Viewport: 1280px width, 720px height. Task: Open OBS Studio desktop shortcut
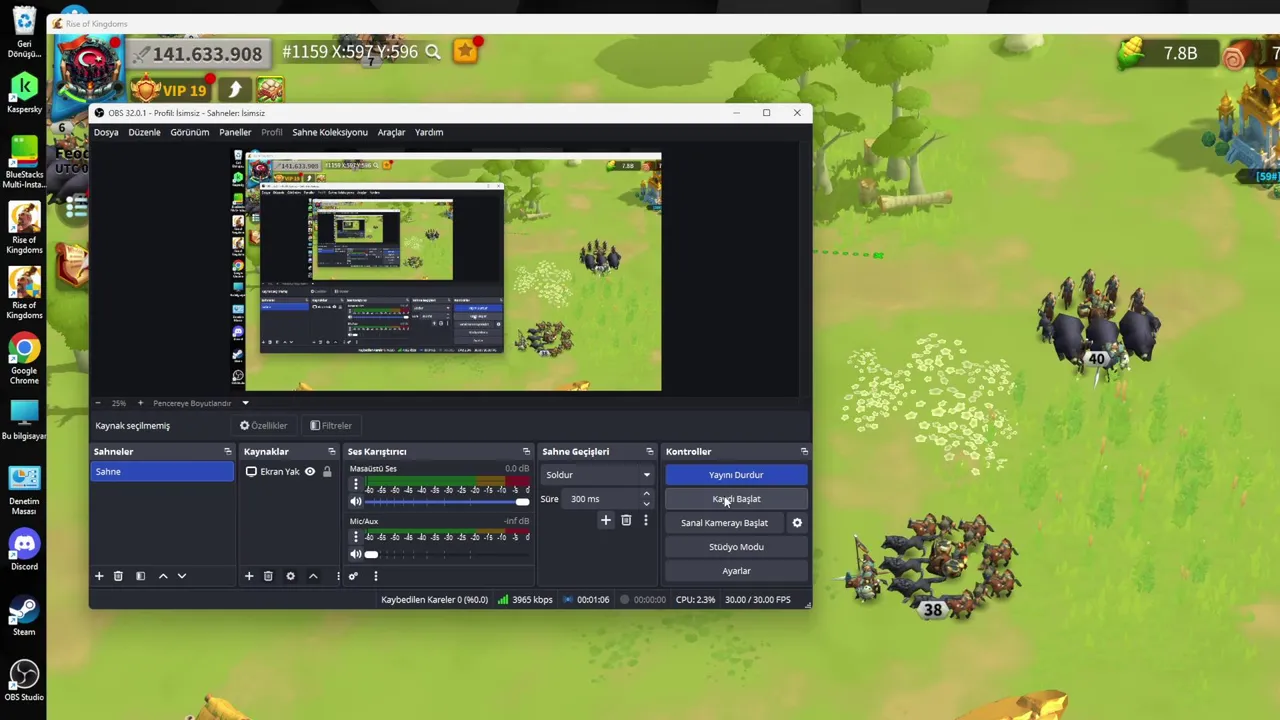24,682
